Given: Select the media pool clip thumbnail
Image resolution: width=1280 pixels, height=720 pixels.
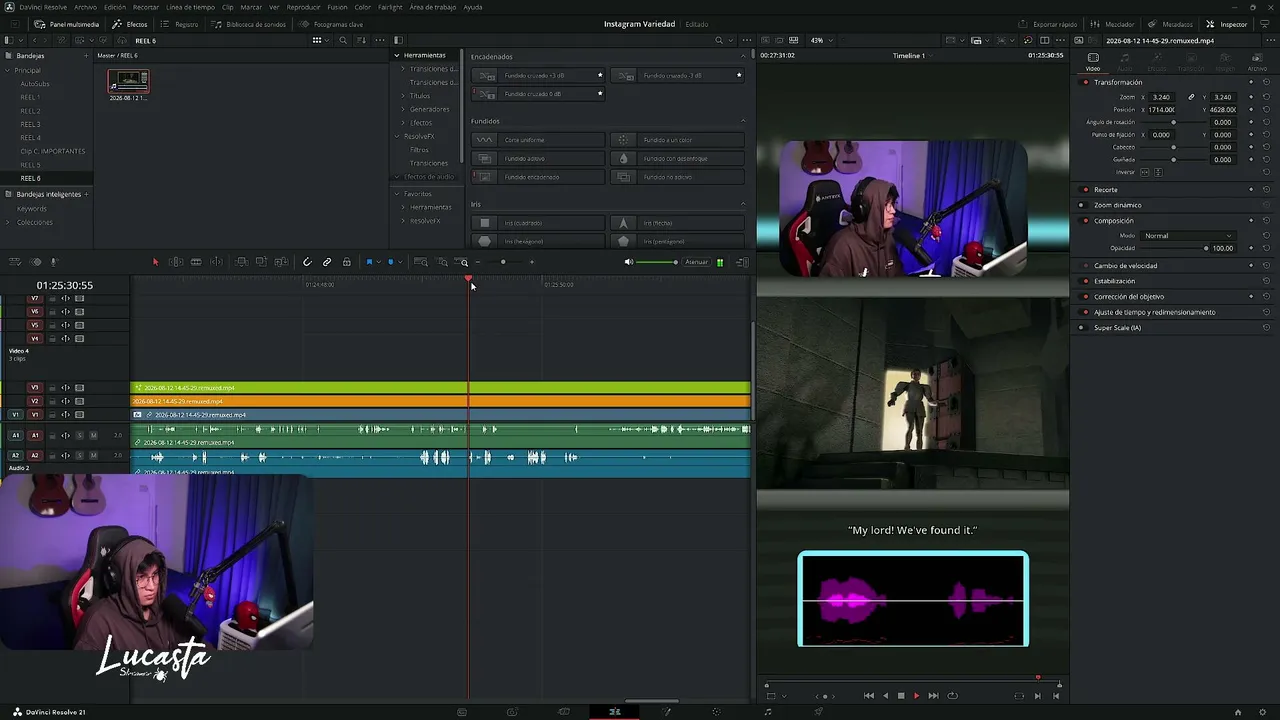Looking at the screenshot, I should pos(128,82).
